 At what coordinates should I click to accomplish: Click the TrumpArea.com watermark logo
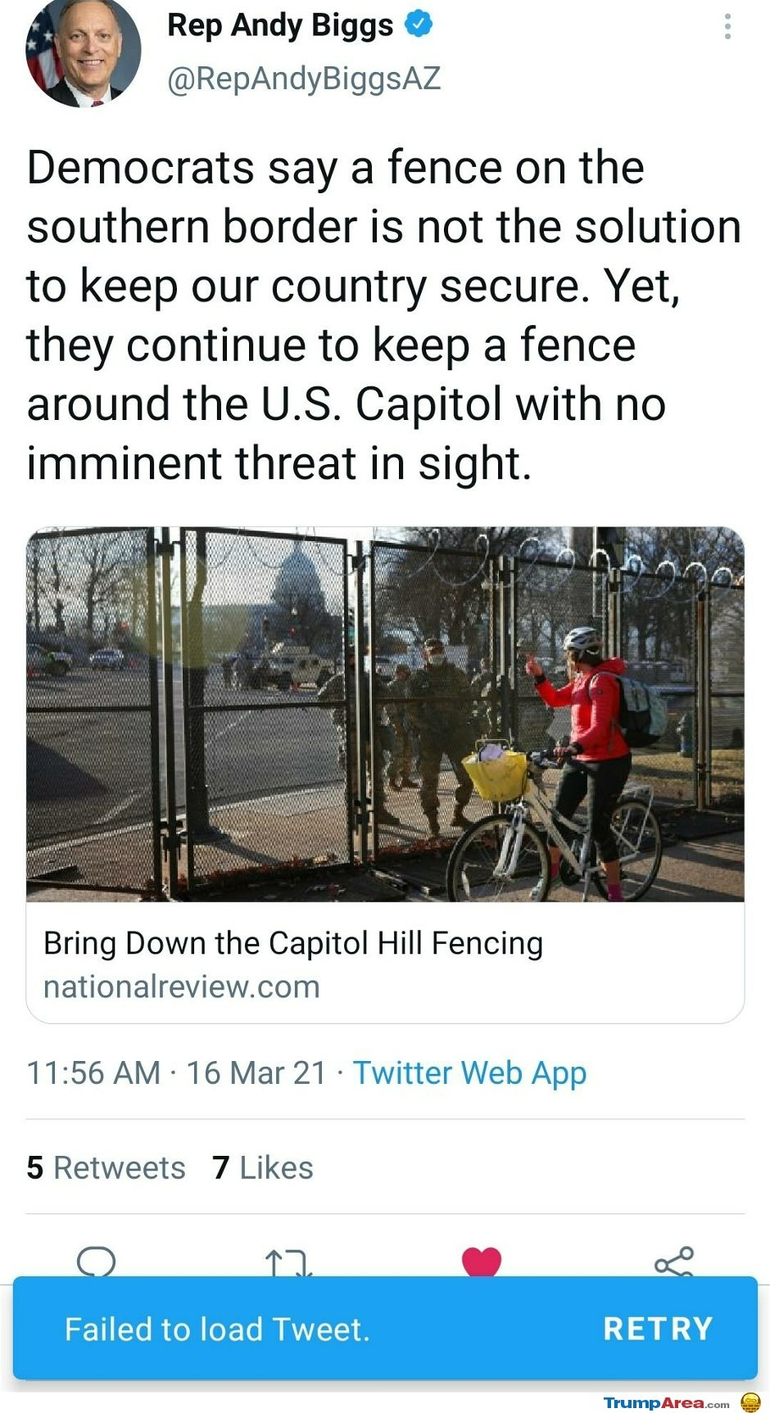666,1403
